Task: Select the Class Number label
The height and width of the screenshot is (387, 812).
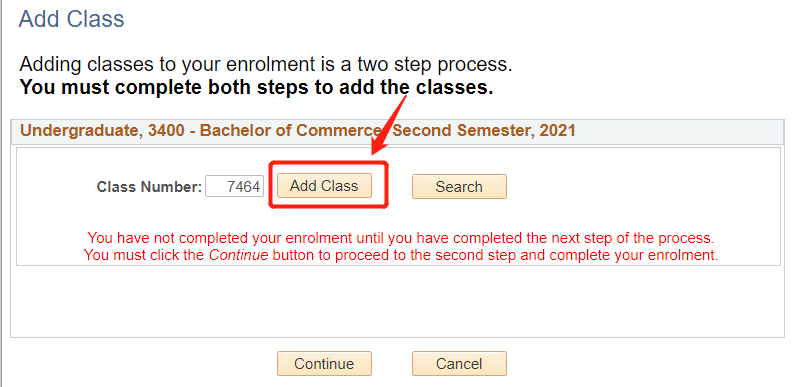Action: [x=149, y=187]
